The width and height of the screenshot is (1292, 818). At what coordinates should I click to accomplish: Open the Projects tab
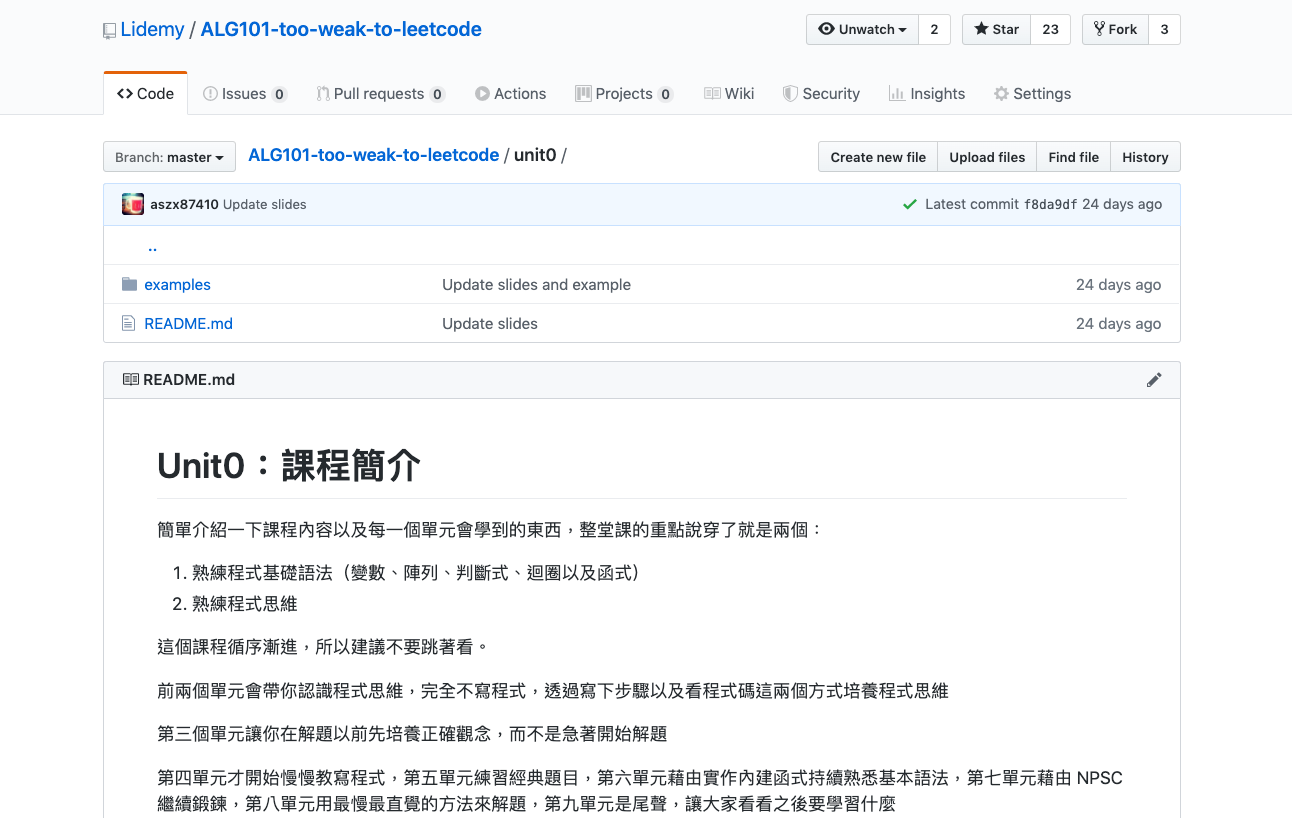[x=624, y=93]
